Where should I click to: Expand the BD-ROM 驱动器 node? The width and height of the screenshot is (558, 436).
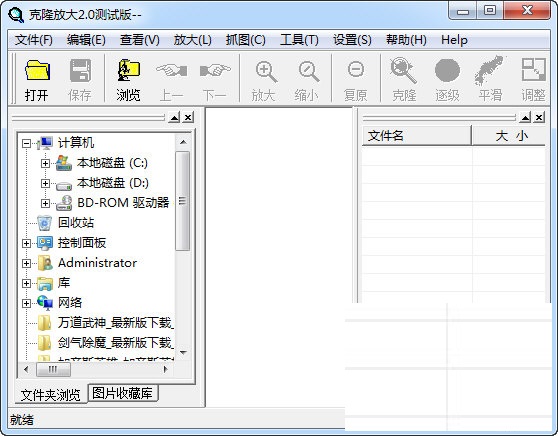[45, 203]
